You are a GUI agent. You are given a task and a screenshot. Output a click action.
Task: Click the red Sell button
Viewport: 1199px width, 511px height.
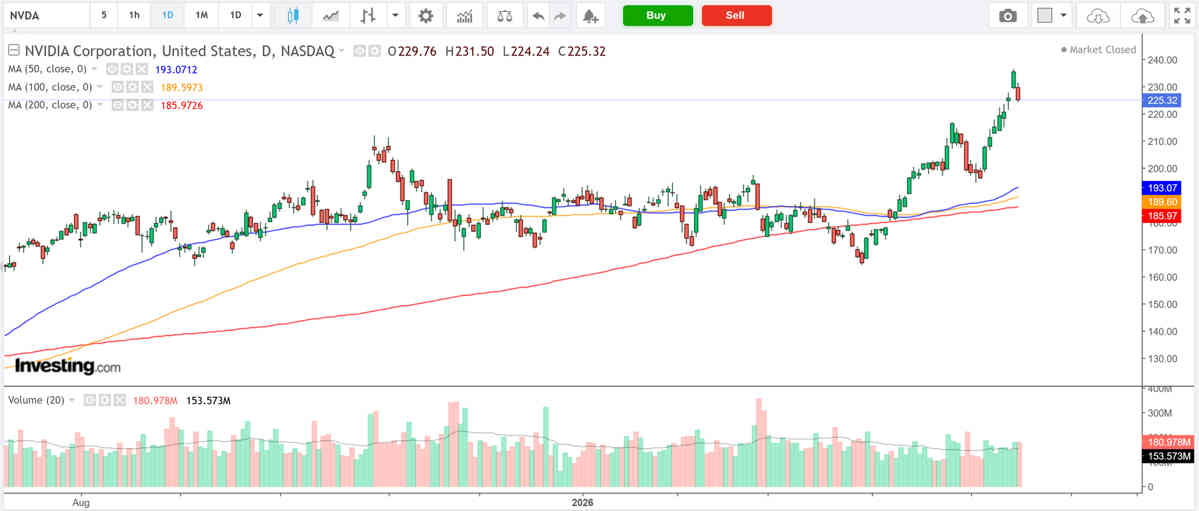[x=736, y=15]
